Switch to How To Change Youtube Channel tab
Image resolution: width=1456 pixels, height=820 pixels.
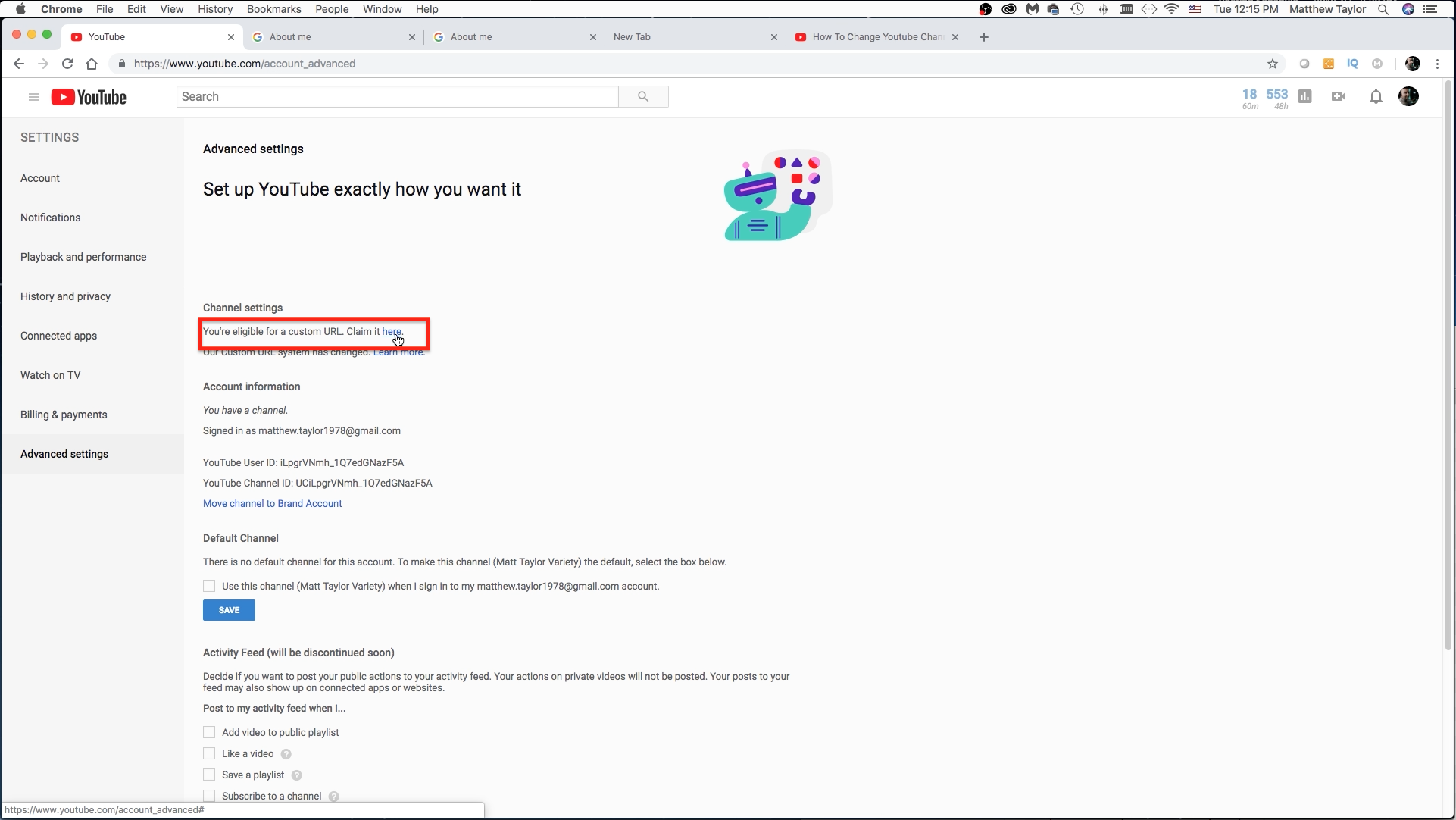coord(877,37)
